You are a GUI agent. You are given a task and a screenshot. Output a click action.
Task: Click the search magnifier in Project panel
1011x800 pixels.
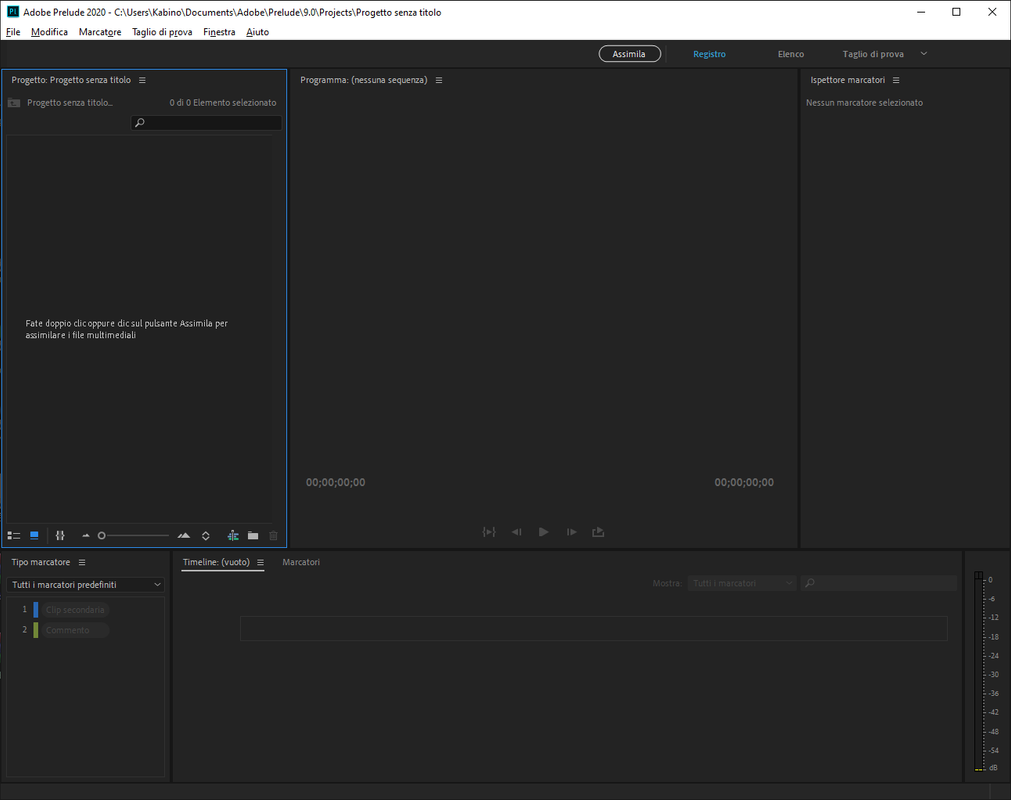point(140,122)
